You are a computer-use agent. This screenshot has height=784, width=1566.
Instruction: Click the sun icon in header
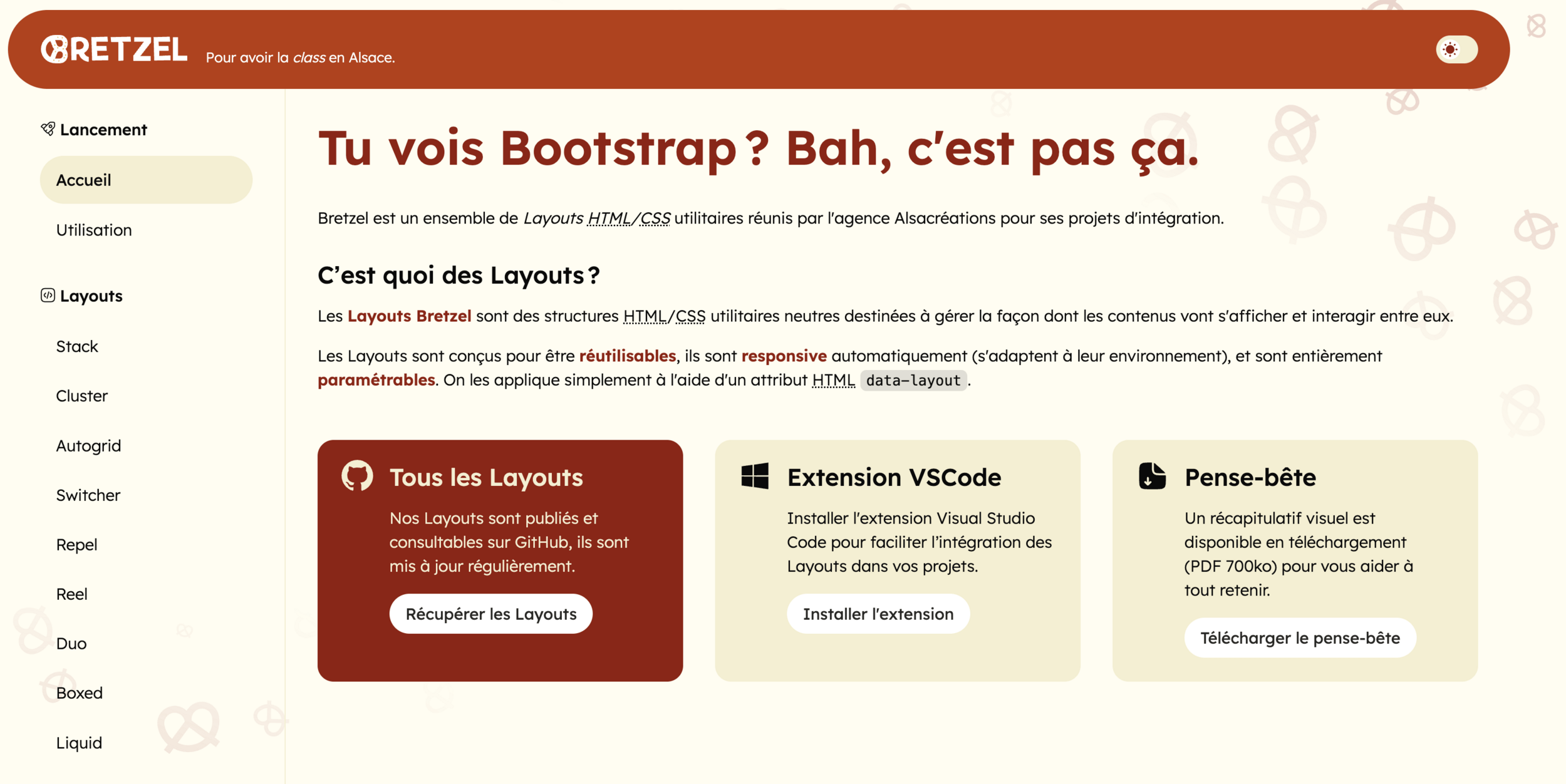pos(1449,49)
